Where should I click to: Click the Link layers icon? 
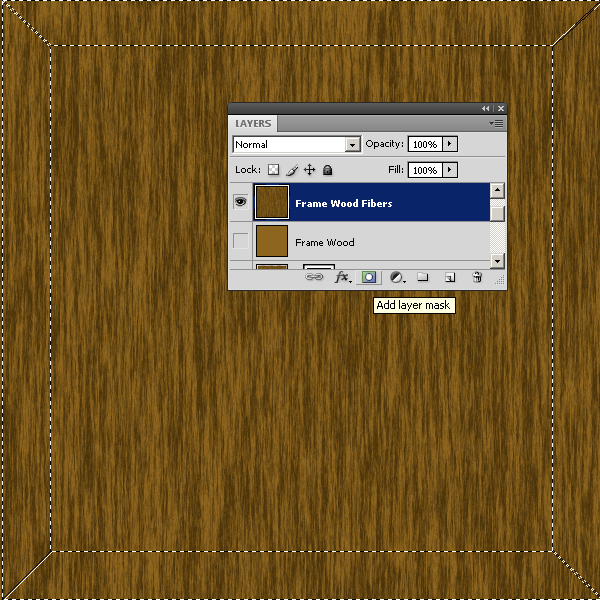click(314, 277)
